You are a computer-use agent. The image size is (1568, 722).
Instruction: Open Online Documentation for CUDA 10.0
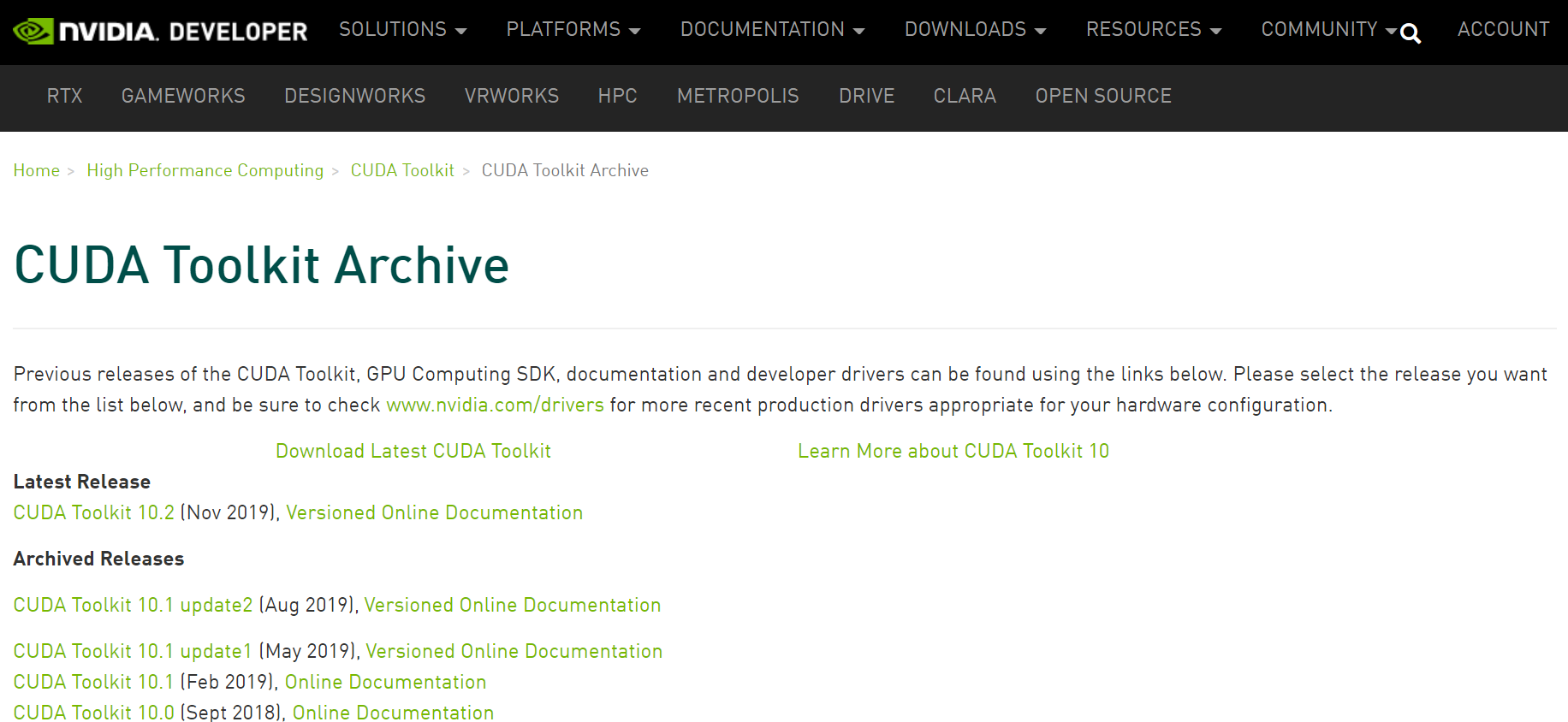(x=393, y=712)
